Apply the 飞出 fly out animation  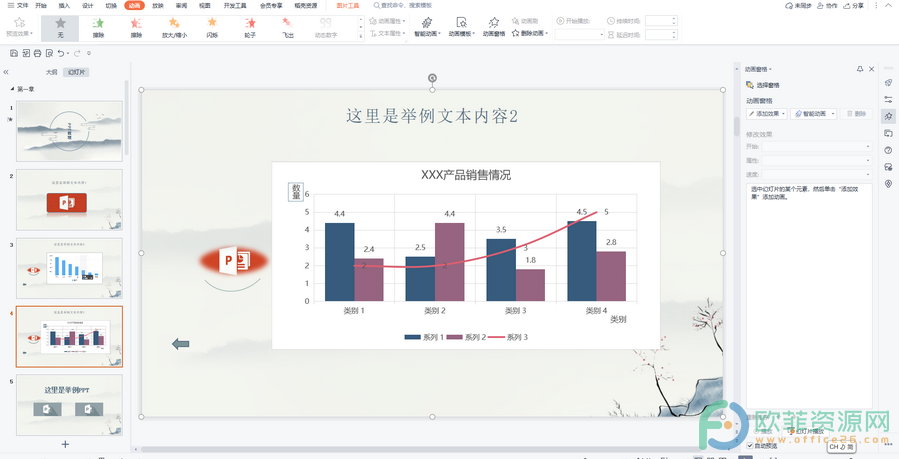(x=288, y=28)
